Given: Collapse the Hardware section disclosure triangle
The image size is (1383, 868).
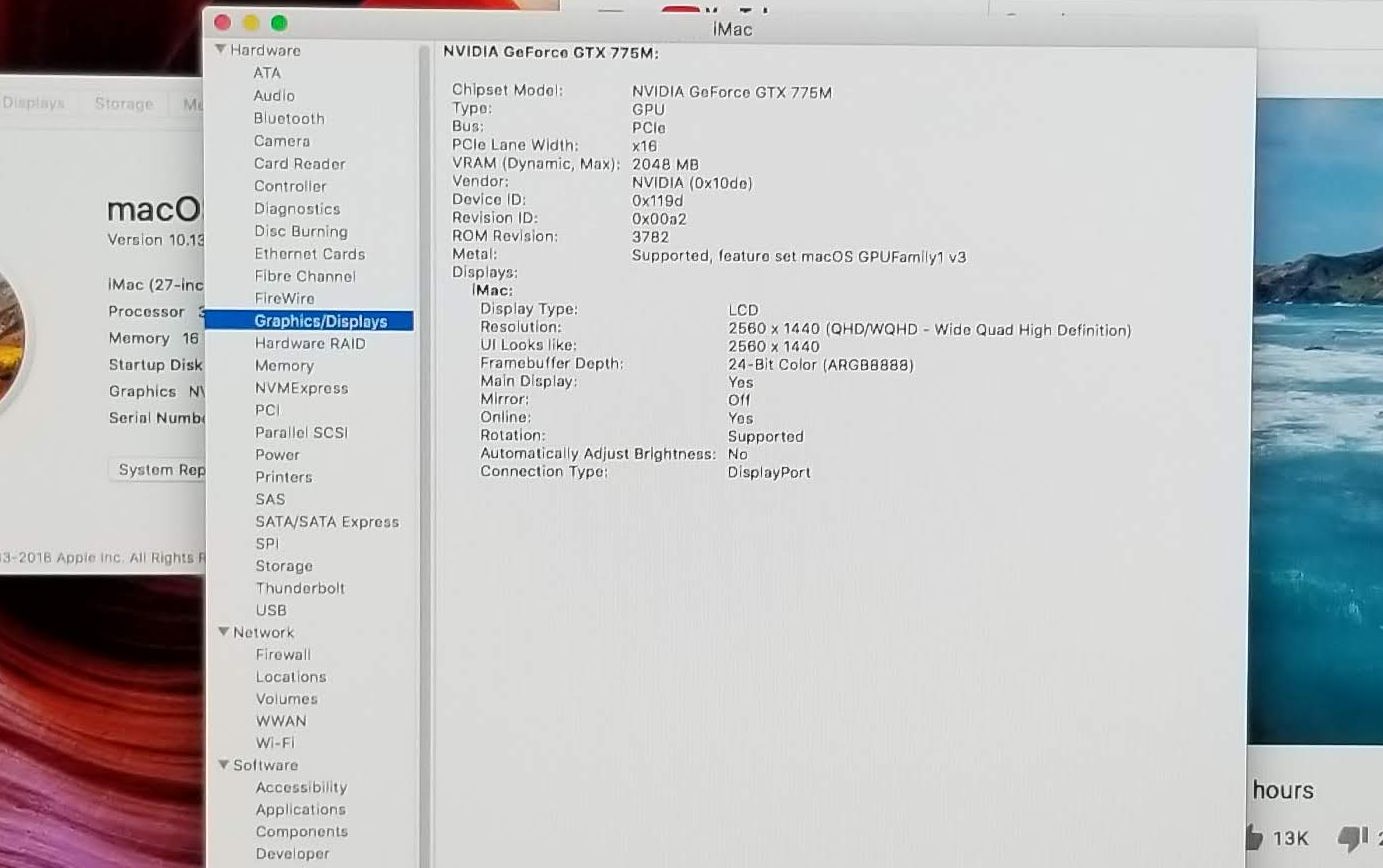Looking at the screenshot, I should pyautogui.click(x=221, y=50).
